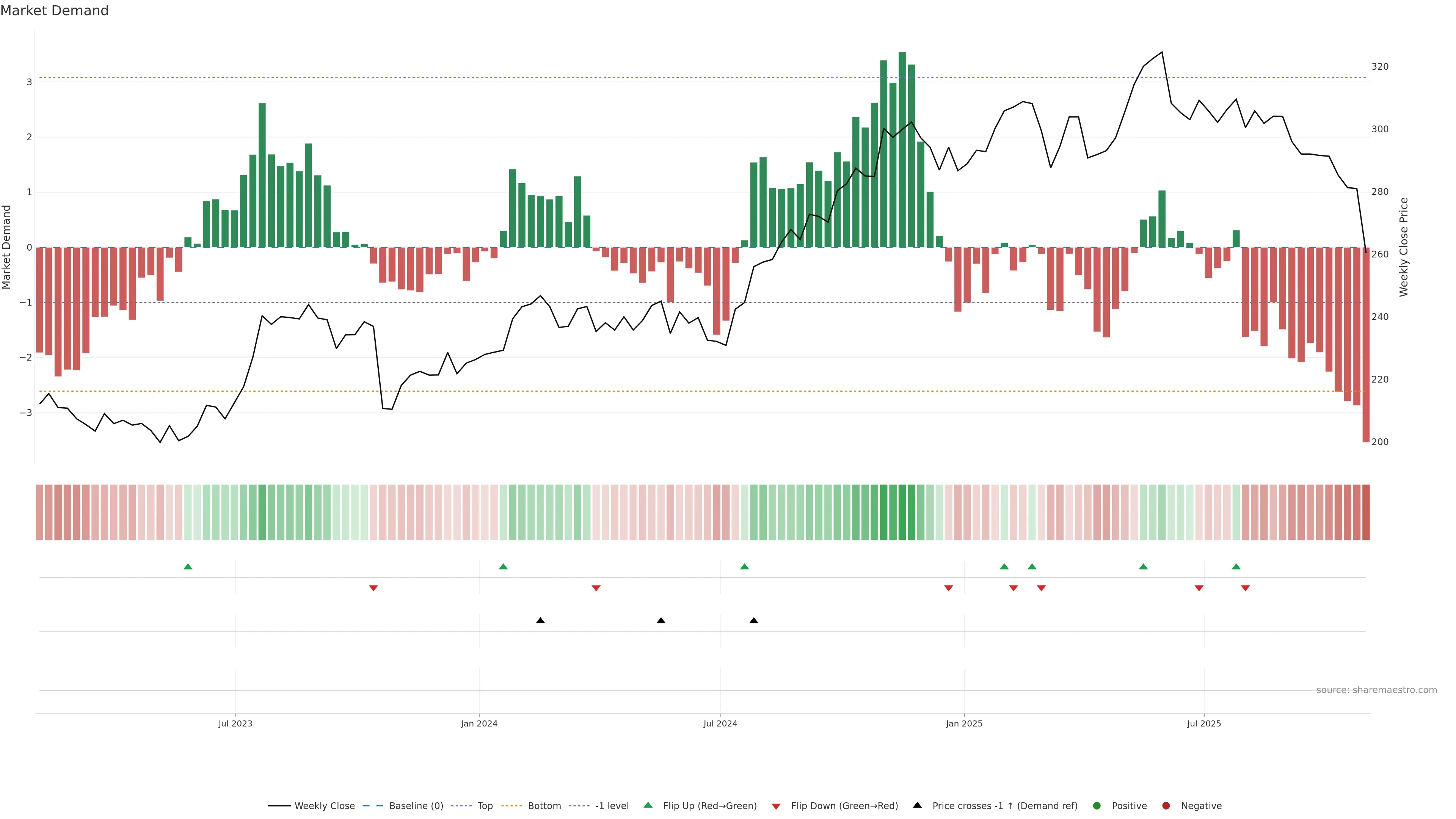This screenshot has width=1456, height=819.
Task: Click the source: sharemaestro.com text
Action: [x=1376, y=690]
